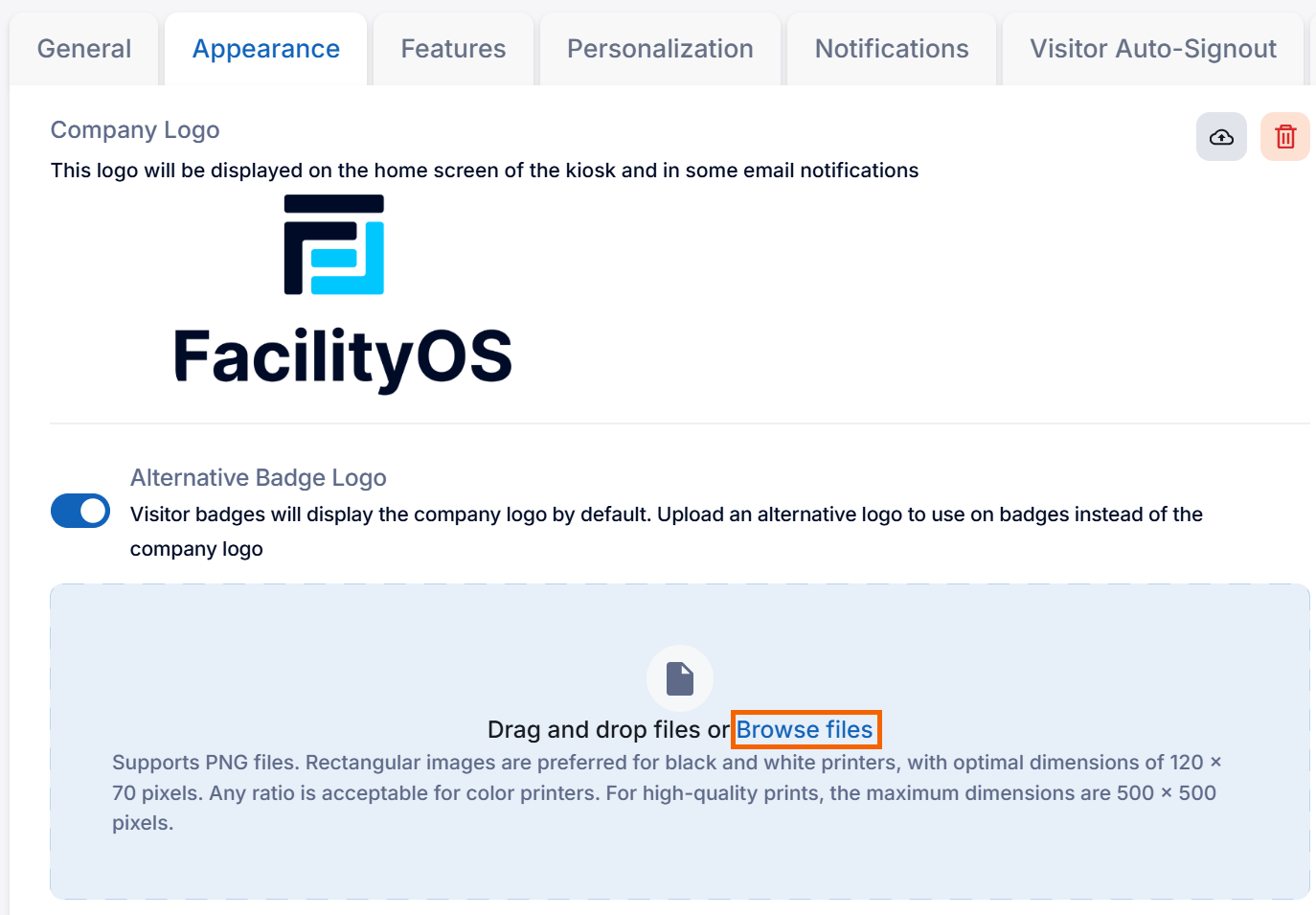The width and height of the screenshot is (1316, 915).
Task: Select the Appearance tab
Action: [x=265, y=48]
